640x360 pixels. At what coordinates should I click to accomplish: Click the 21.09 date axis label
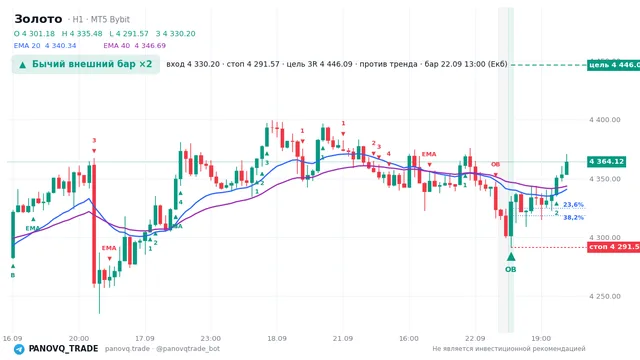click(x=342, y=338)
